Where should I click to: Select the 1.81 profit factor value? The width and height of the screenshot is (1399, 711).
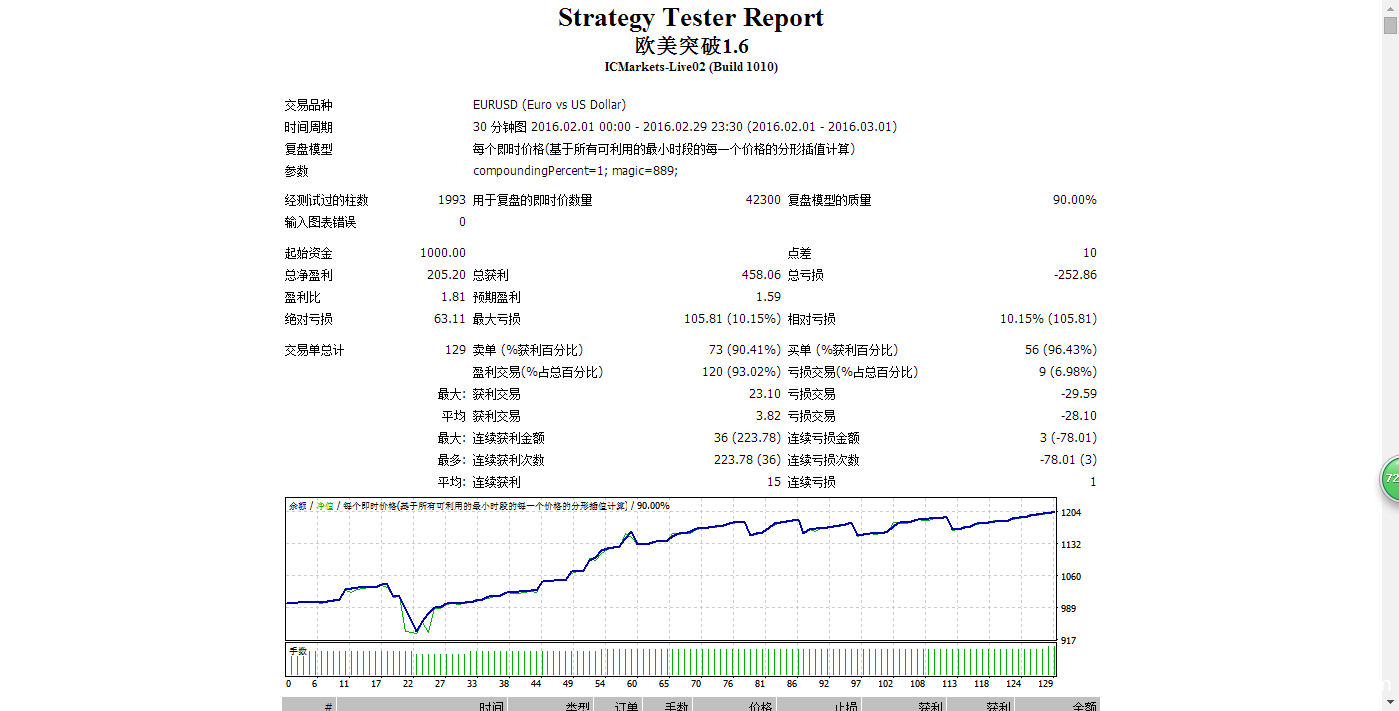pyautogui.click(x=453, y=297)
